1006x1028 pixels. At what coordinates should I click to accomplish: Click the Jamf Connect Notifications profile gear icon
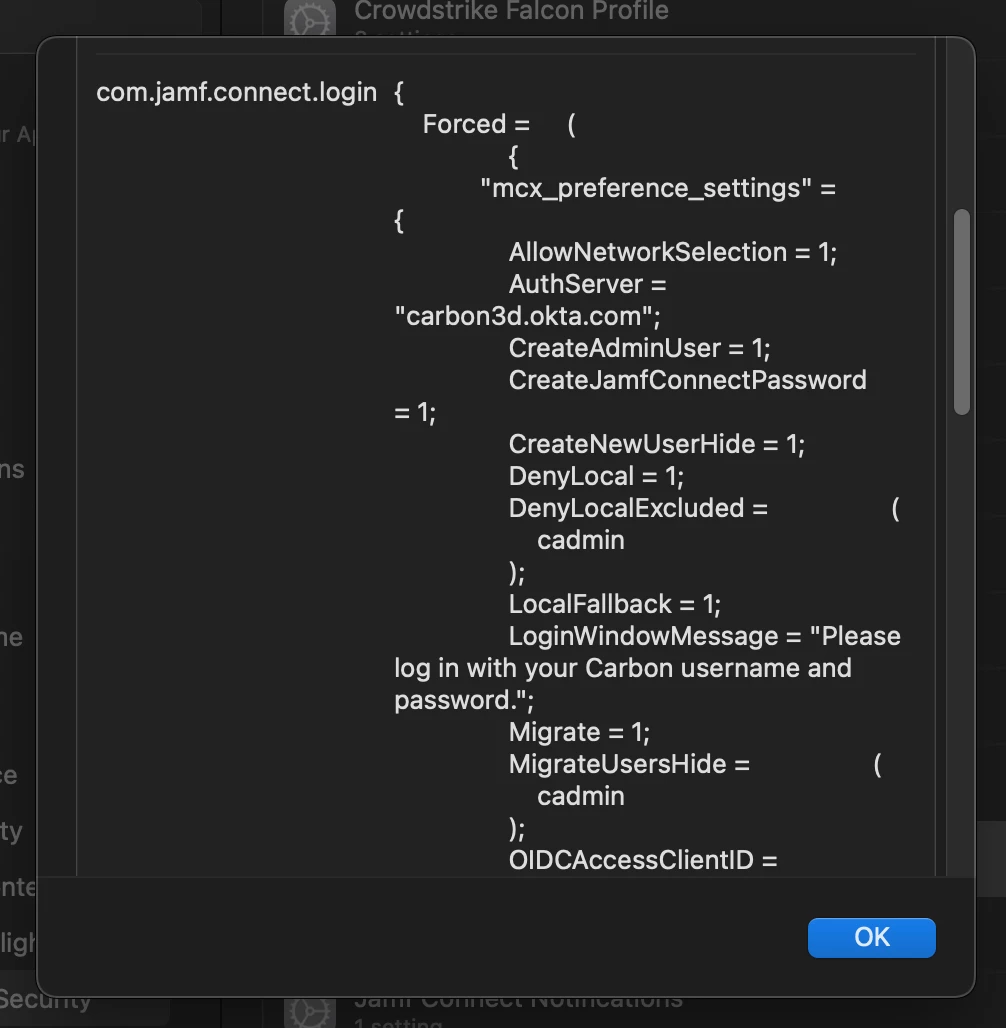310,1012
